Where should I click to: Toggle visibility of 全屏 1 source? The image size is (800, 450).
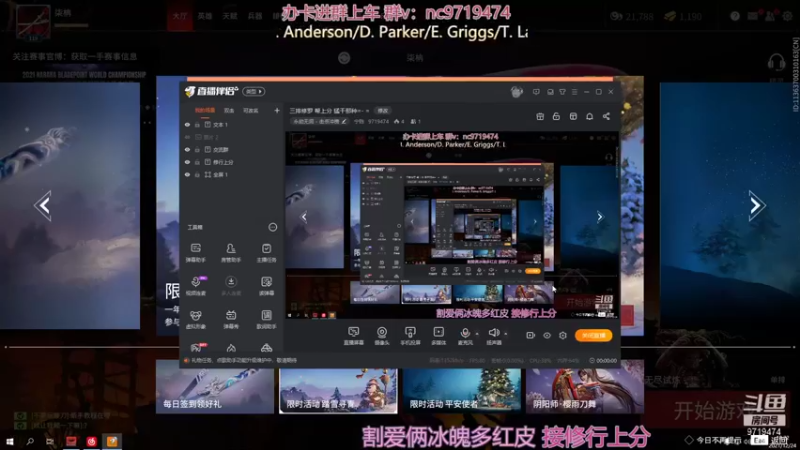pyautogui.click(x=187, y=174)
